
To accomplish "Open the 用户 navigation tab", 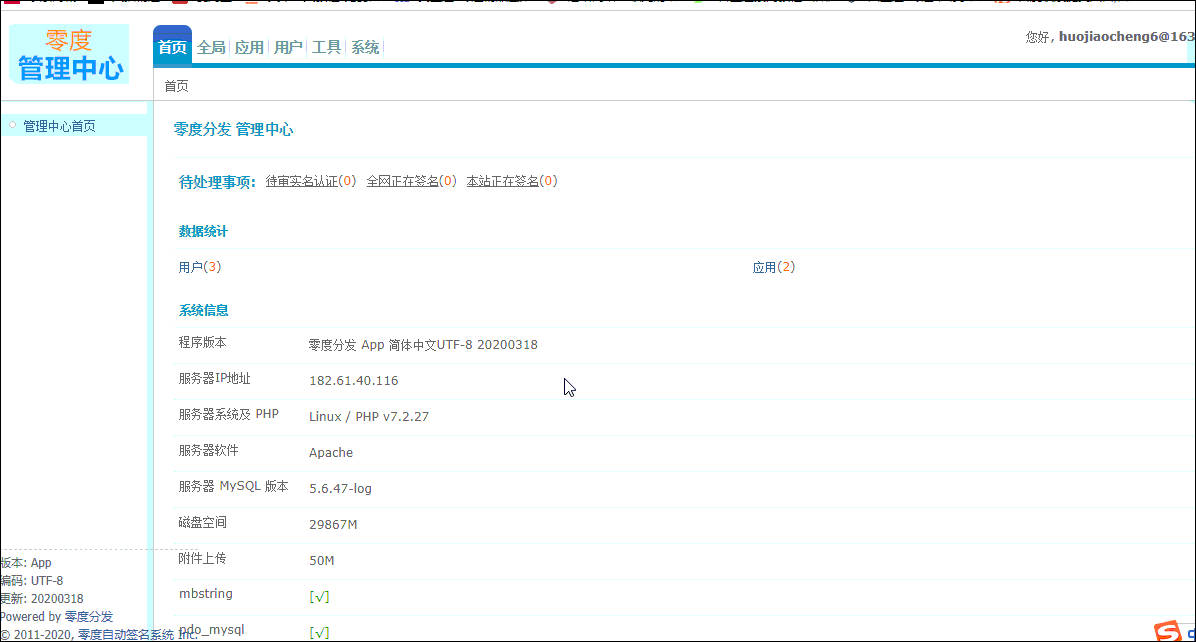I will tap(288, 47).
